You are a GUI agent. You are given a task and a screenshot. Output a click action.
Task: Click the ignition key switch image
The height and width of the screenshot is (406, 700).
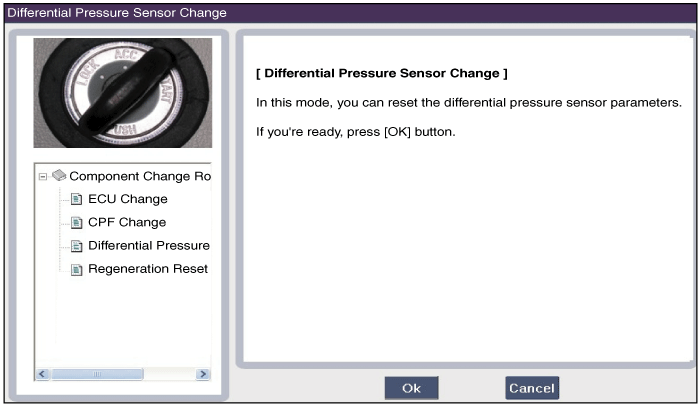coord(123,93)
